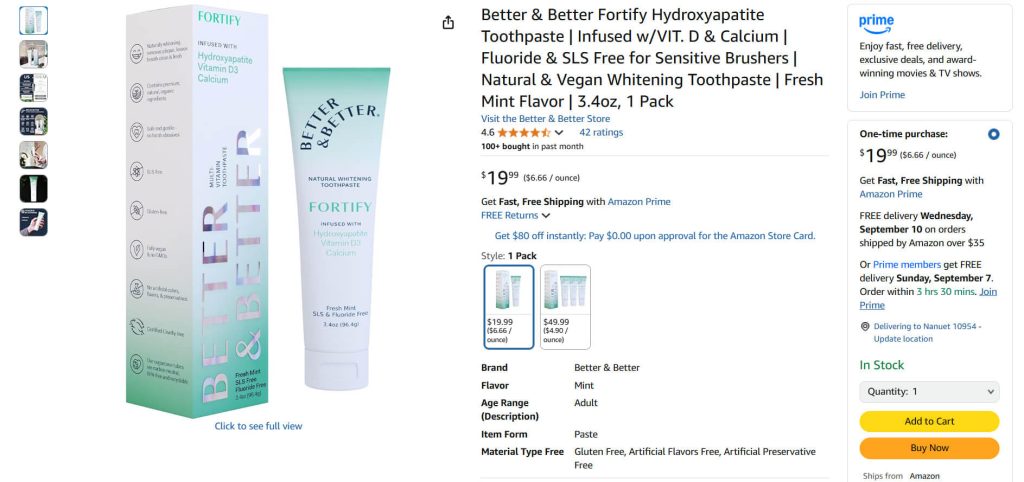Select the One-time purchase radio button
Image resolution: width=1024 pixels, height=482 pixels.
point(993,134)
